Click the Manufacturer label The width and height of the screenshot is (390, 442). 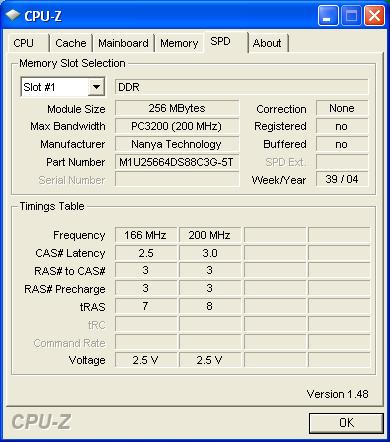click(73, 144)
